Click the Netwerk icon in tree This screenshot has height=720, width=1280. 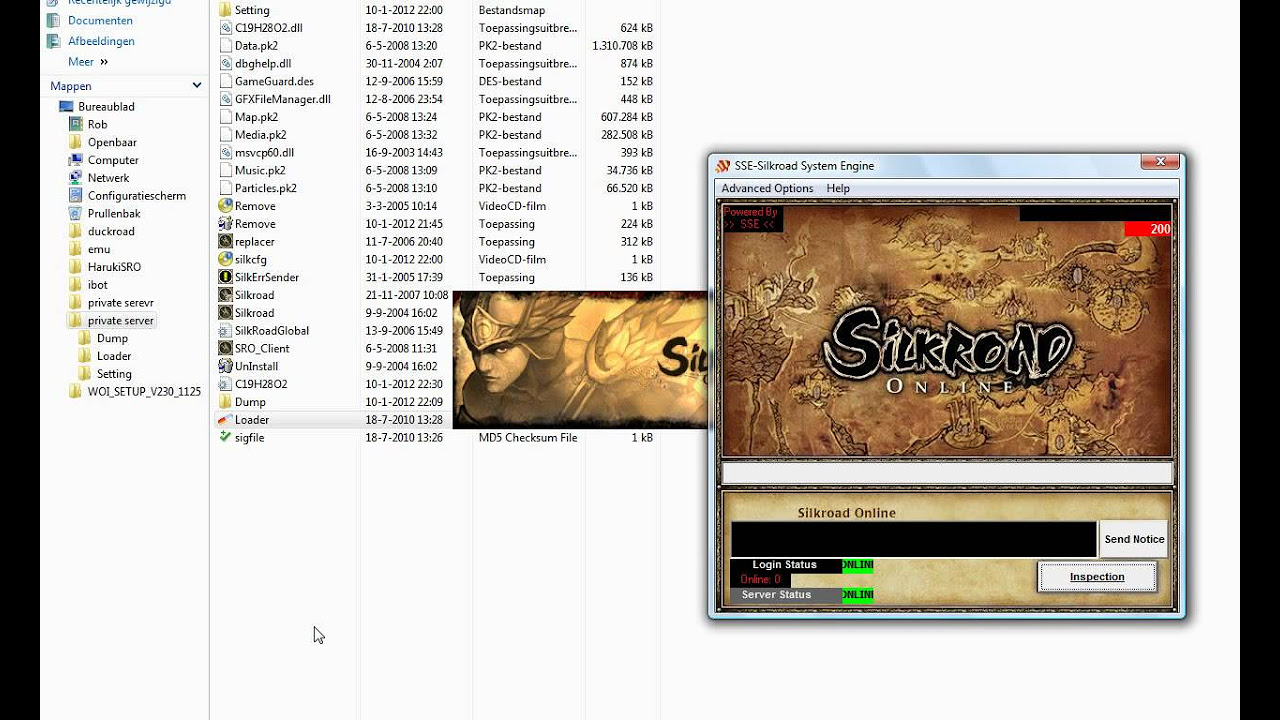pyautogui.click(x=75, y=178)
